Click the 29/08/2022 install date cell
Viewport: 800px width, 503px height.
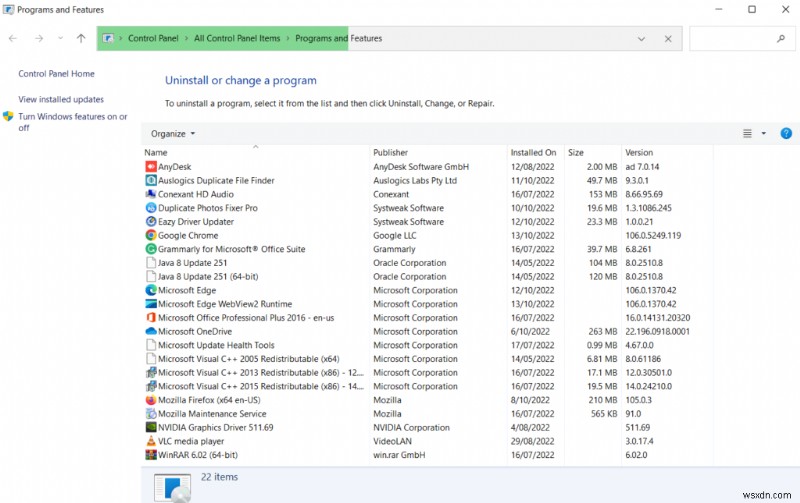click(x=533, y=441)
